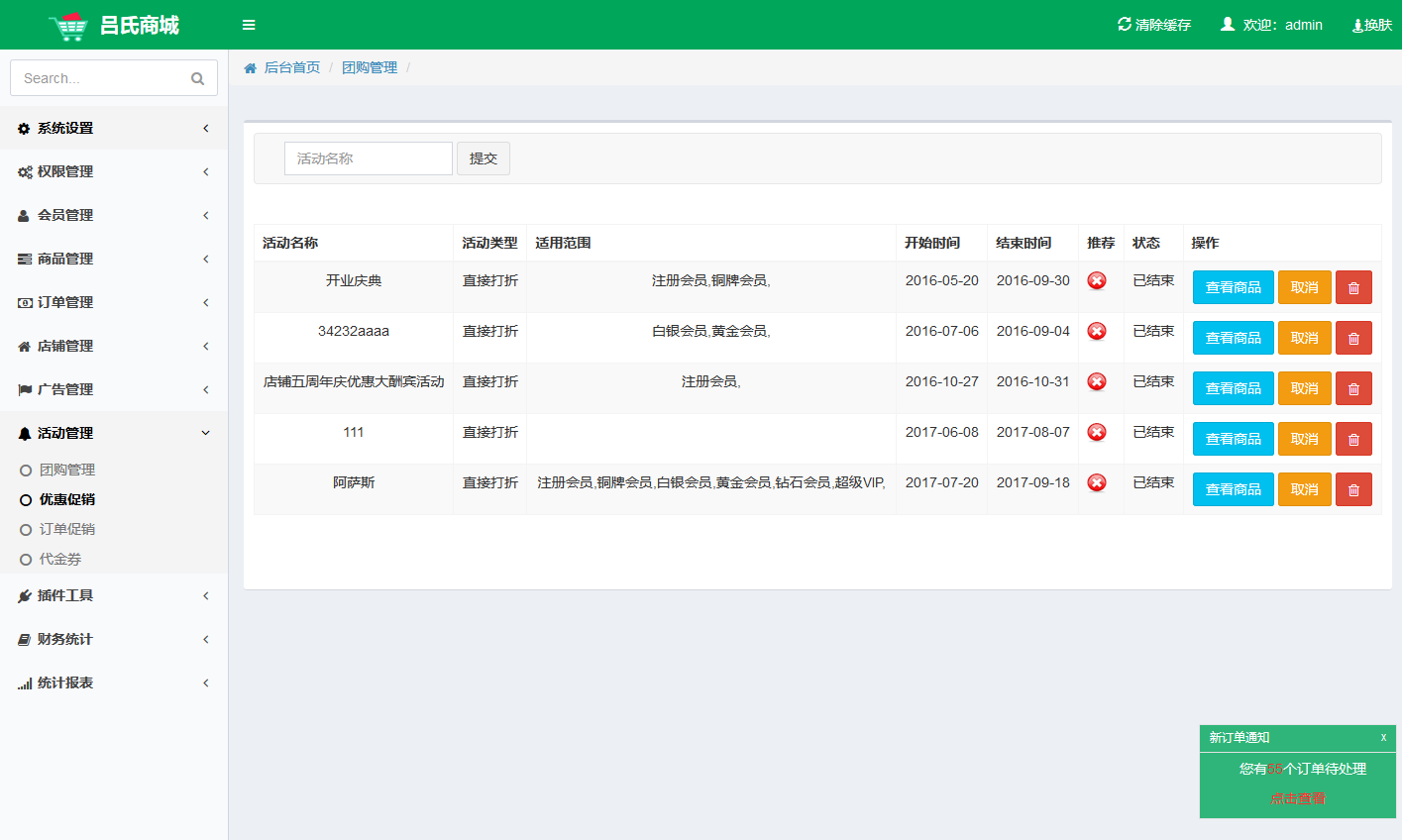
Task: Click the hamburger menu icon in header
Action: pyautogui.click(x=249, y=25)
